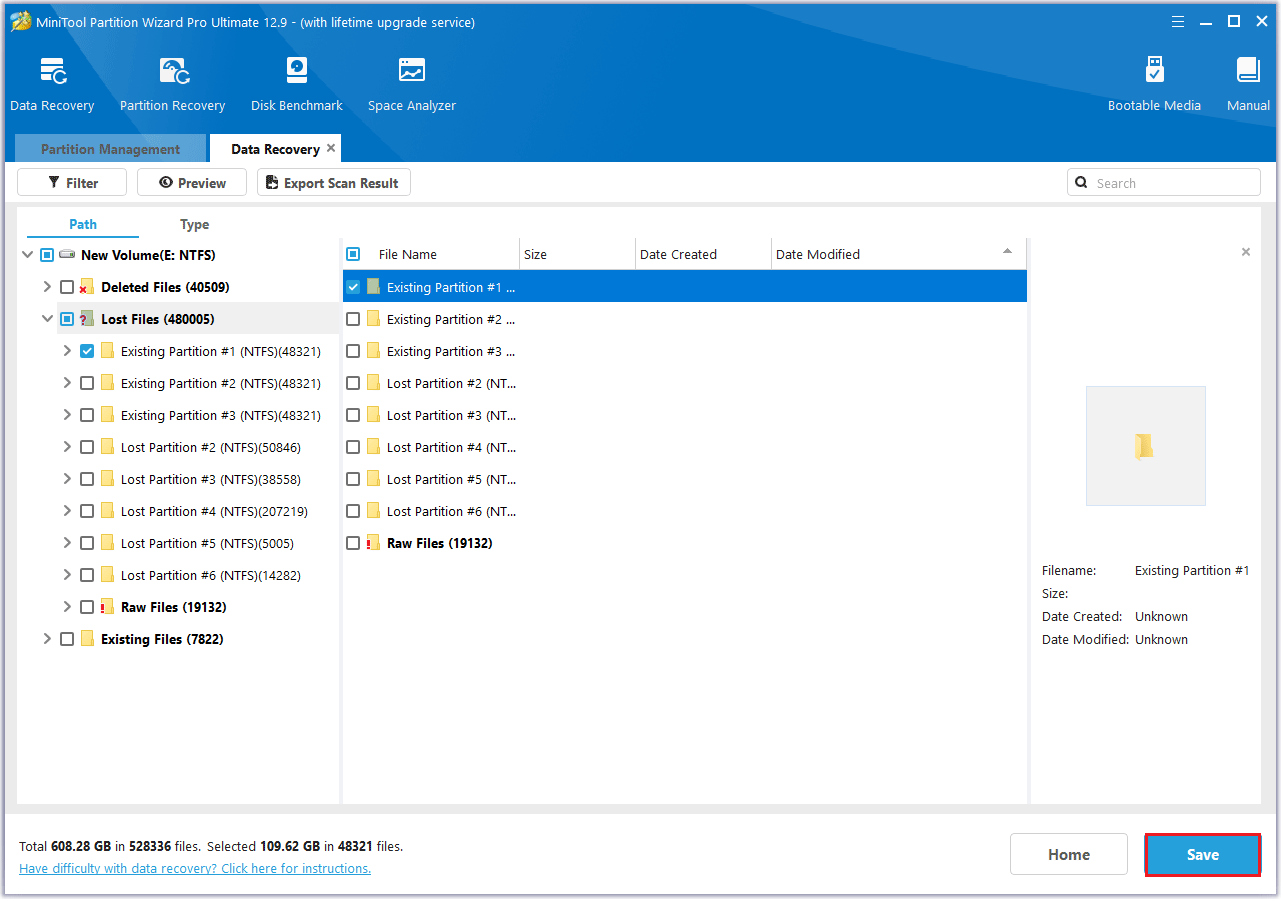Expand Existing Partition #3 in tree

[x=67, y=415]
